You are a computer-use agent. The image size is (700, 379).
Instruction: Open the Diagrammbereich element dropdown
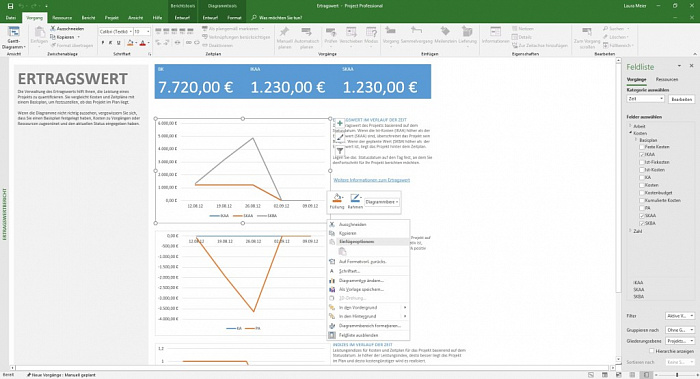(x=382, y=202)
